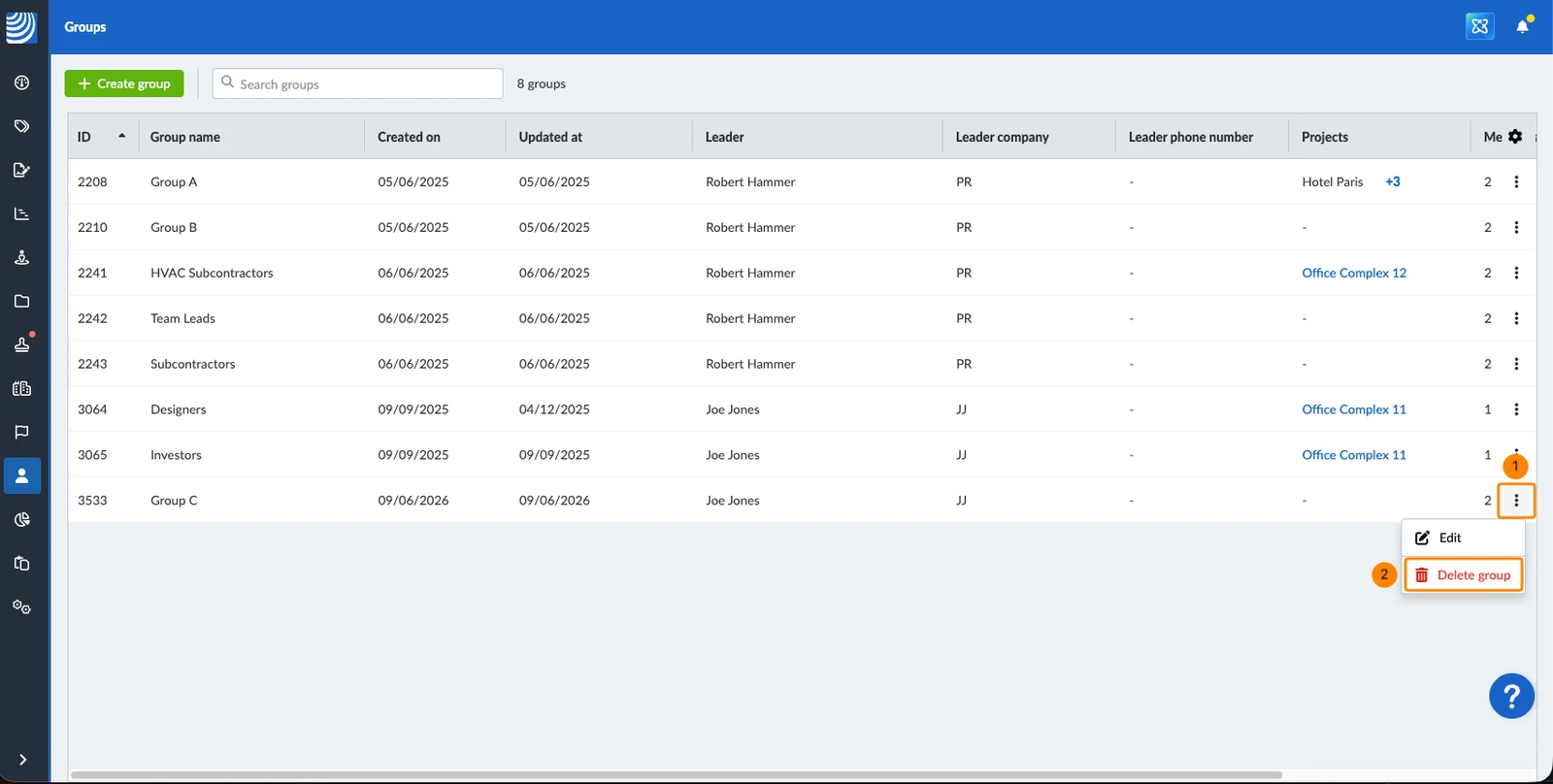The image size is (1553, 784).
Task: Open three-dot menu for HVAC Subcontractors
Action: [x=1516, y=273]
